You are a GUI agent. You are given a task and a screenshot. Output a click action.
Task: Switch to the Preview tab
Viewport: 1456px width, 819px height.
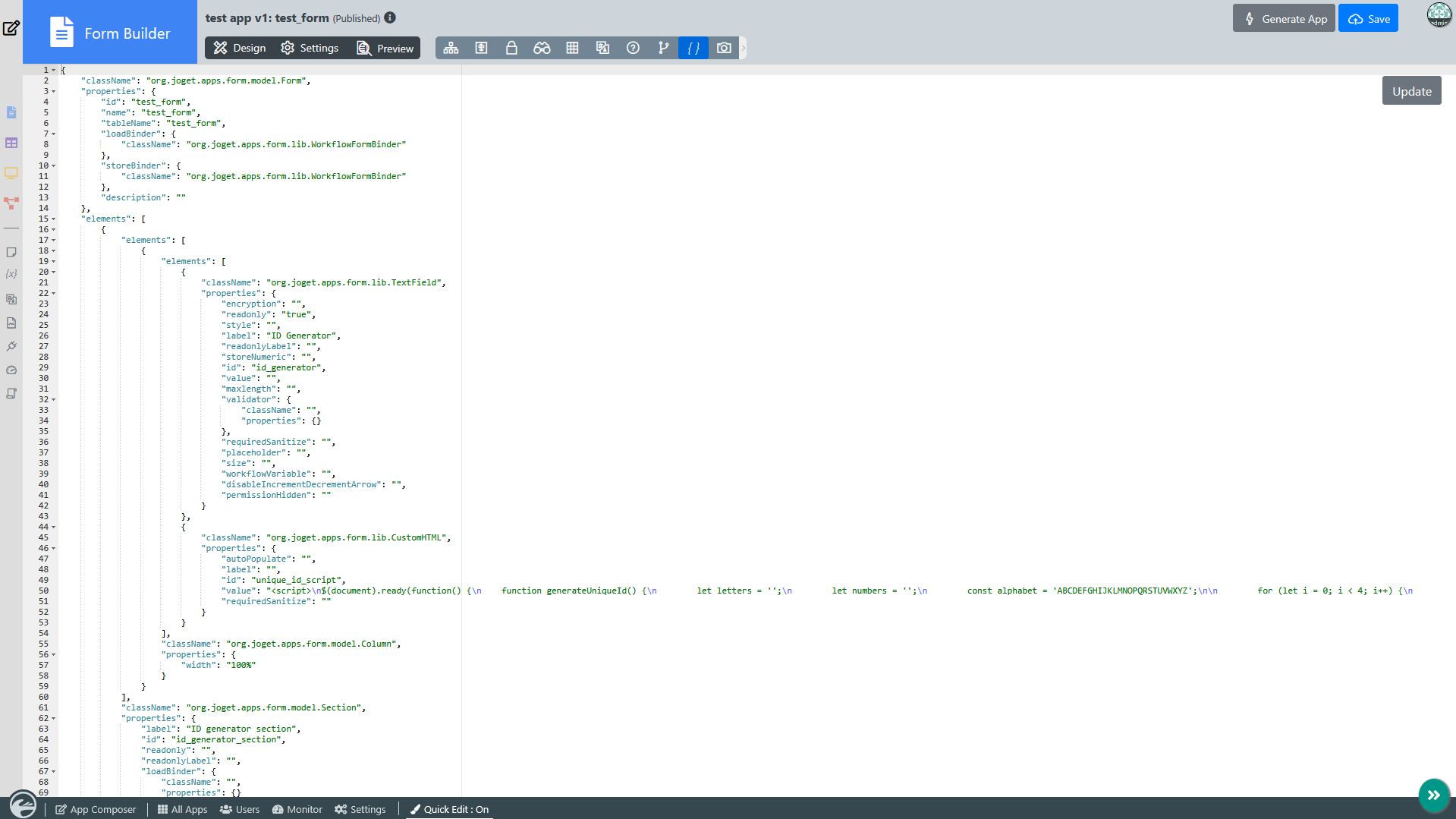click(385, 48)
